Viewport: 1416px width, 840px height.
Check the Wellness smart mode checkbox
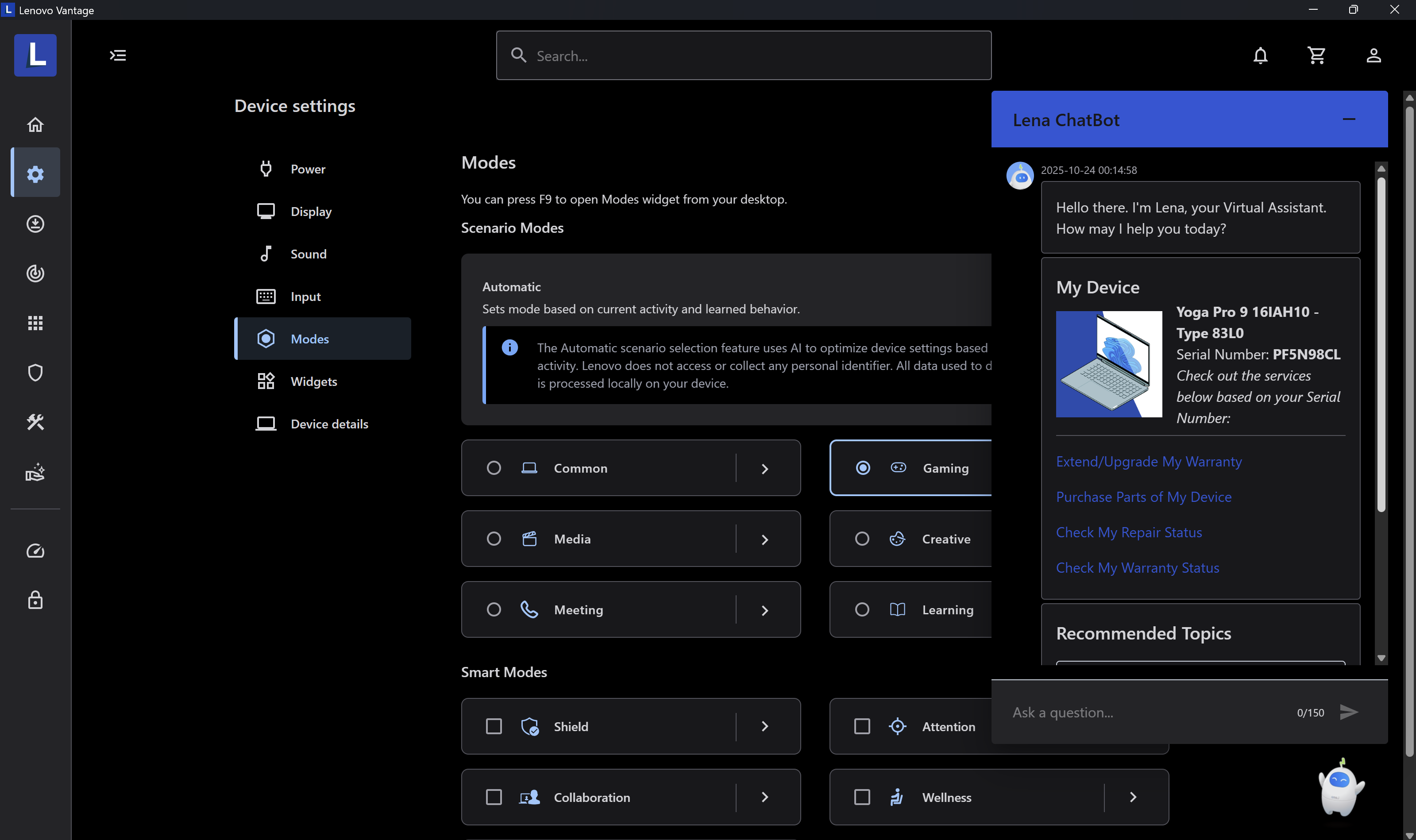click(x=861, y=797)
